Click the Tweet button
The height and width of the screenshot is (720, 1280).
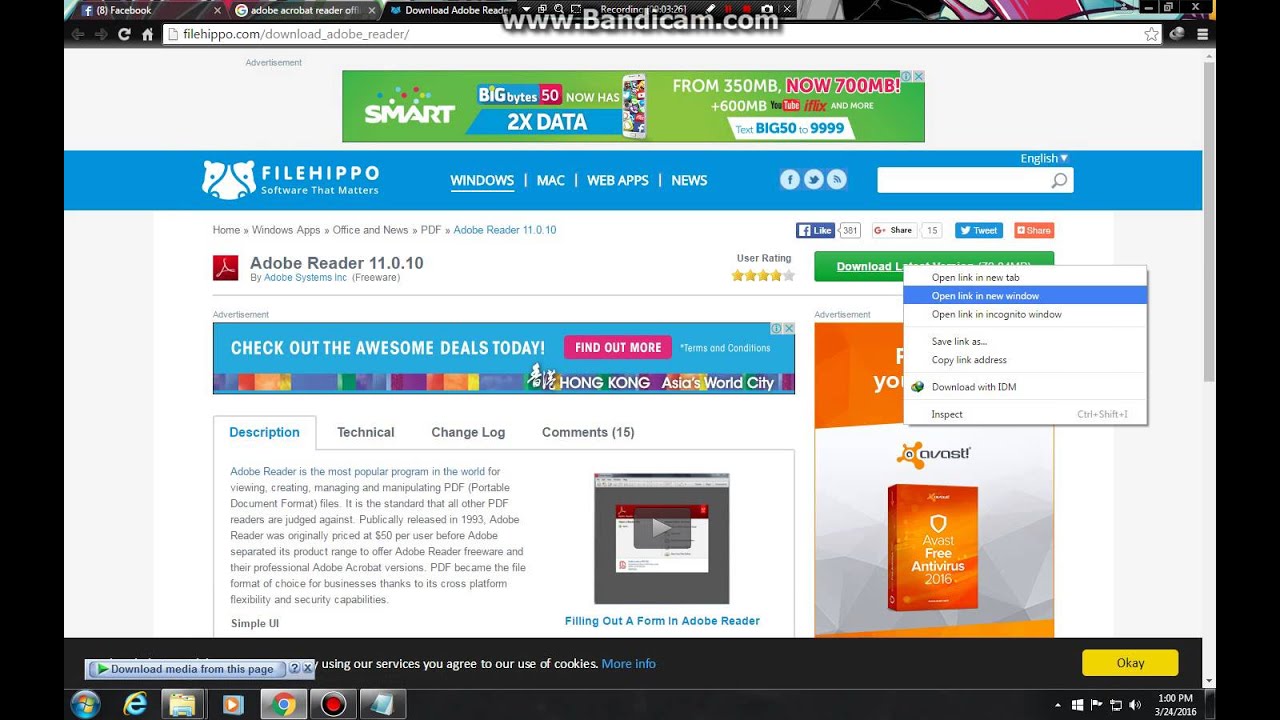[x=978, y=230]
